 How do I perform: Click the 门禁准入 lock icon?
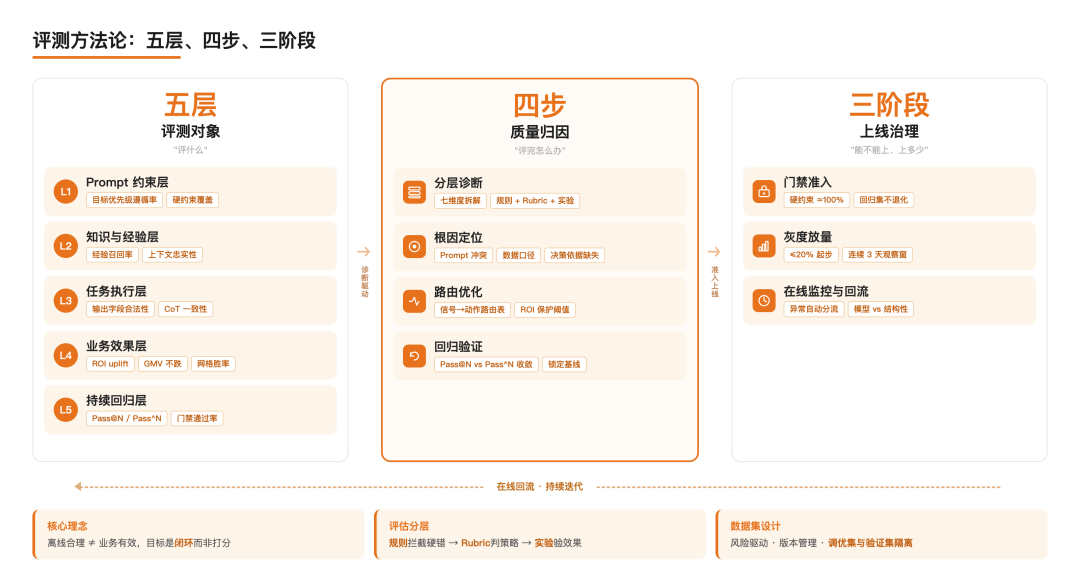coord(764,191)
